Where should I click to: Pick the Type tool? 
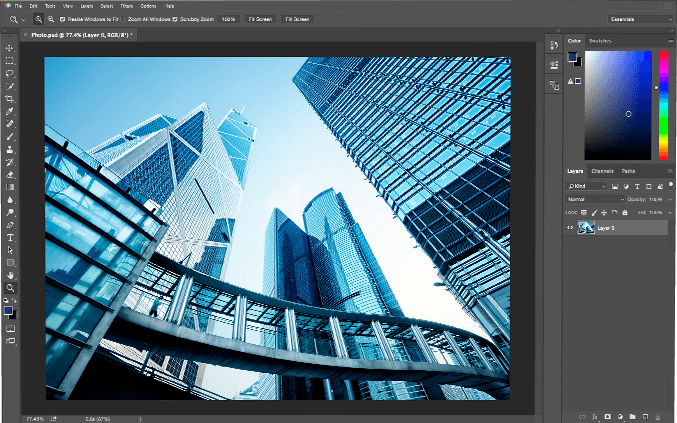(x=10, y=238)
